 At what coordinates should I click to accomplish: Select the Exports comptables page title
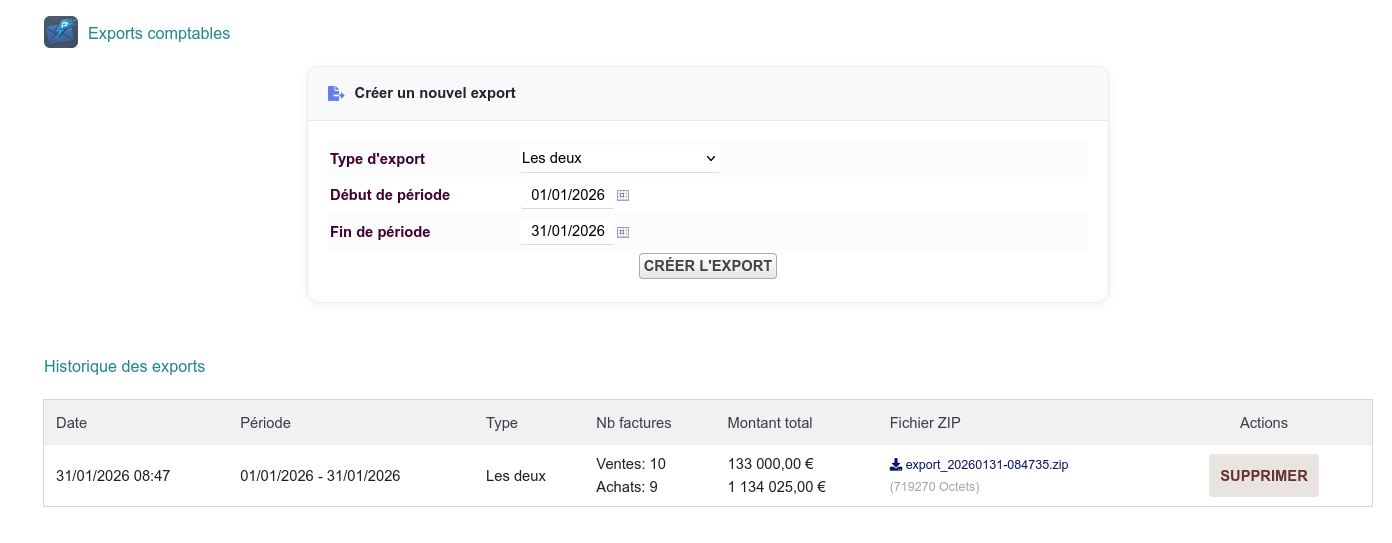point(159,34)
